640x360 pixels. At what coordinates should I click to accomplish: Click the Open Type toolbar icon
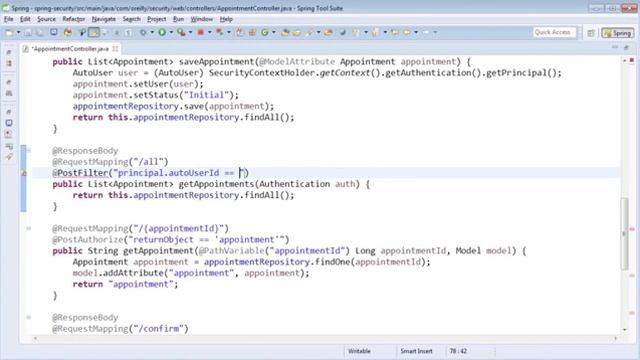coord(285,32)
